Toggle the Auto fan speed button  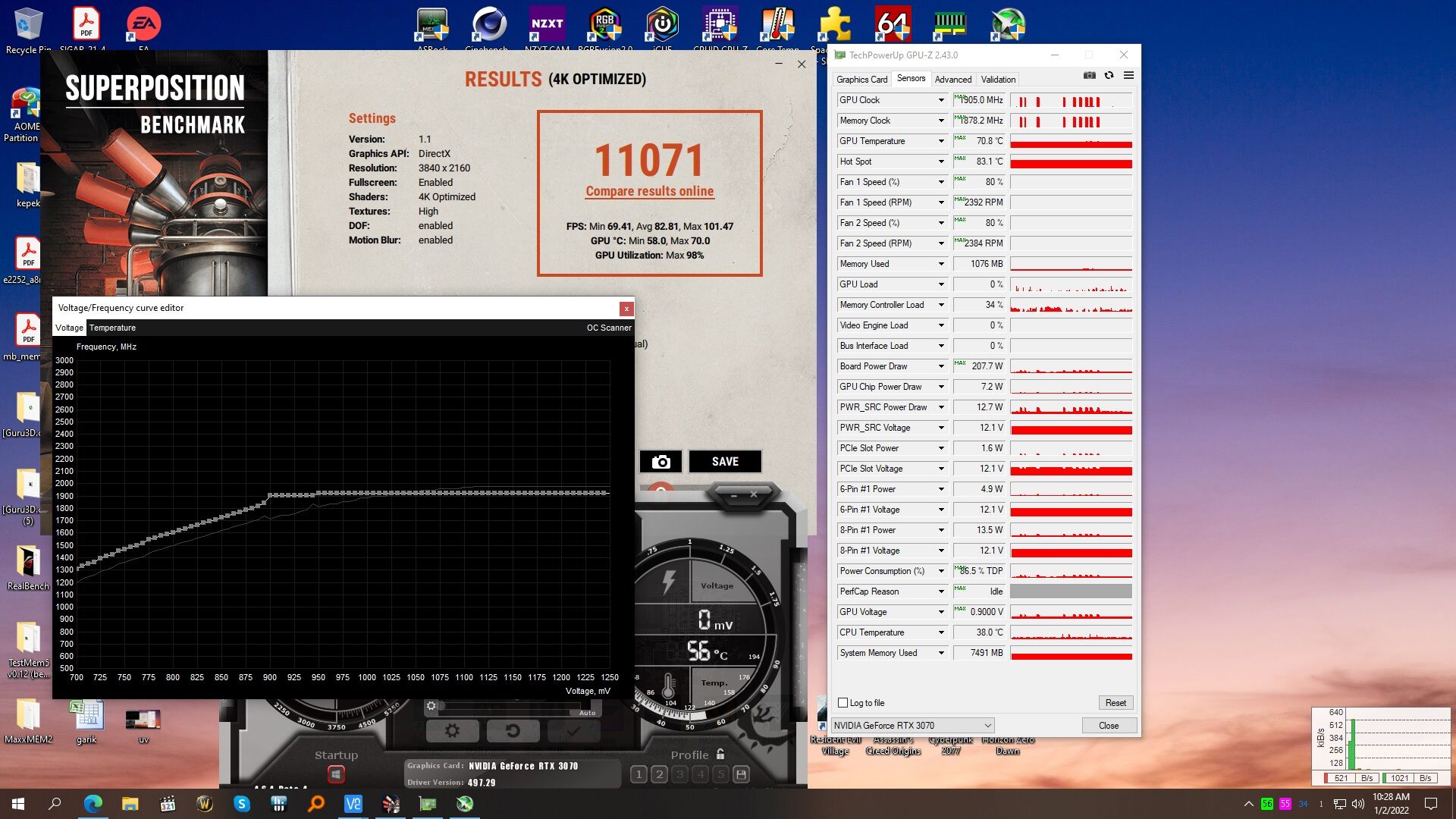587,713
